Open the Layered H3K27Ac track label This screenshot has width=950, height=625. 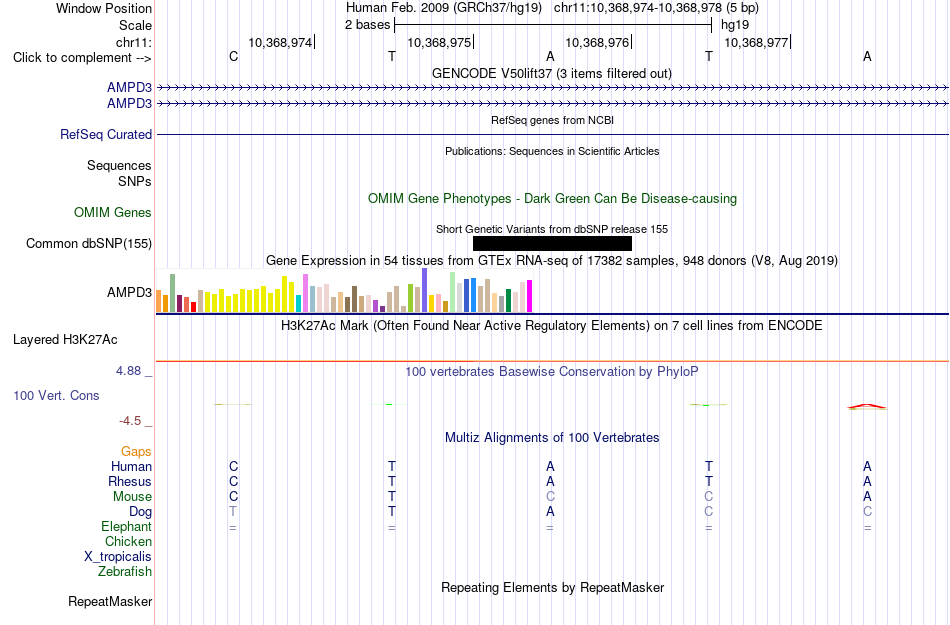click(x=65, y=340)
